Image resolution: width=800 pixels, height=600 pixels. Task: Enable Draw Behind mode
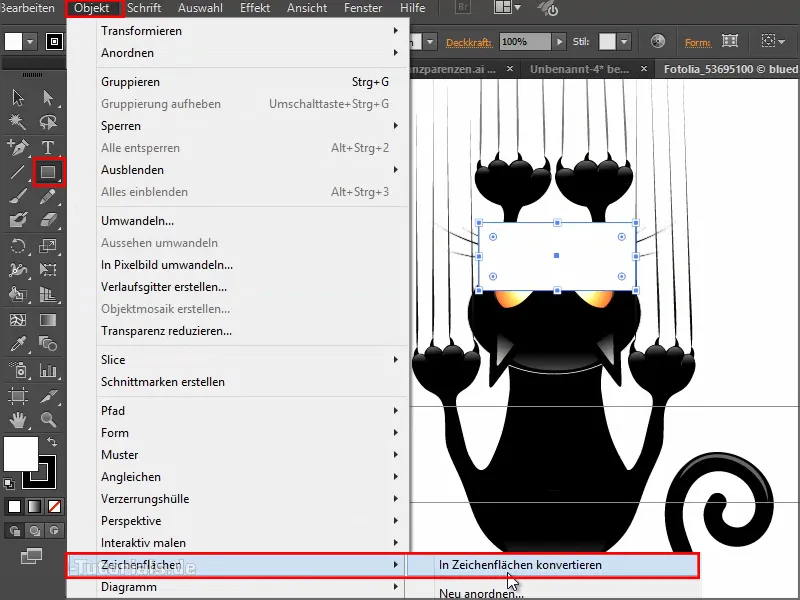point(34,531)
